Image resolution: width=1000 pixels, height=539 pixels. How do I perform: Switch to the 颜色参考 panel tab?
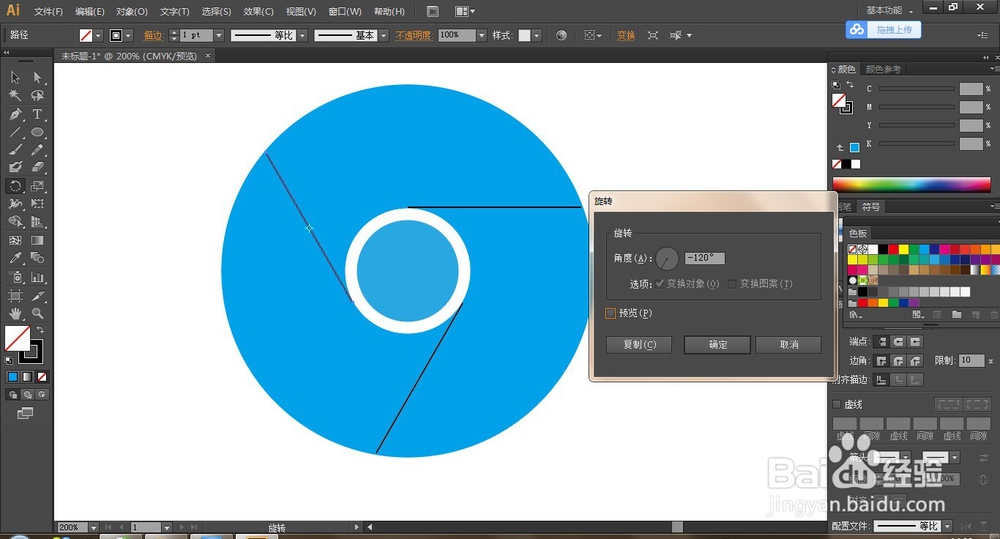pos(883,69)
